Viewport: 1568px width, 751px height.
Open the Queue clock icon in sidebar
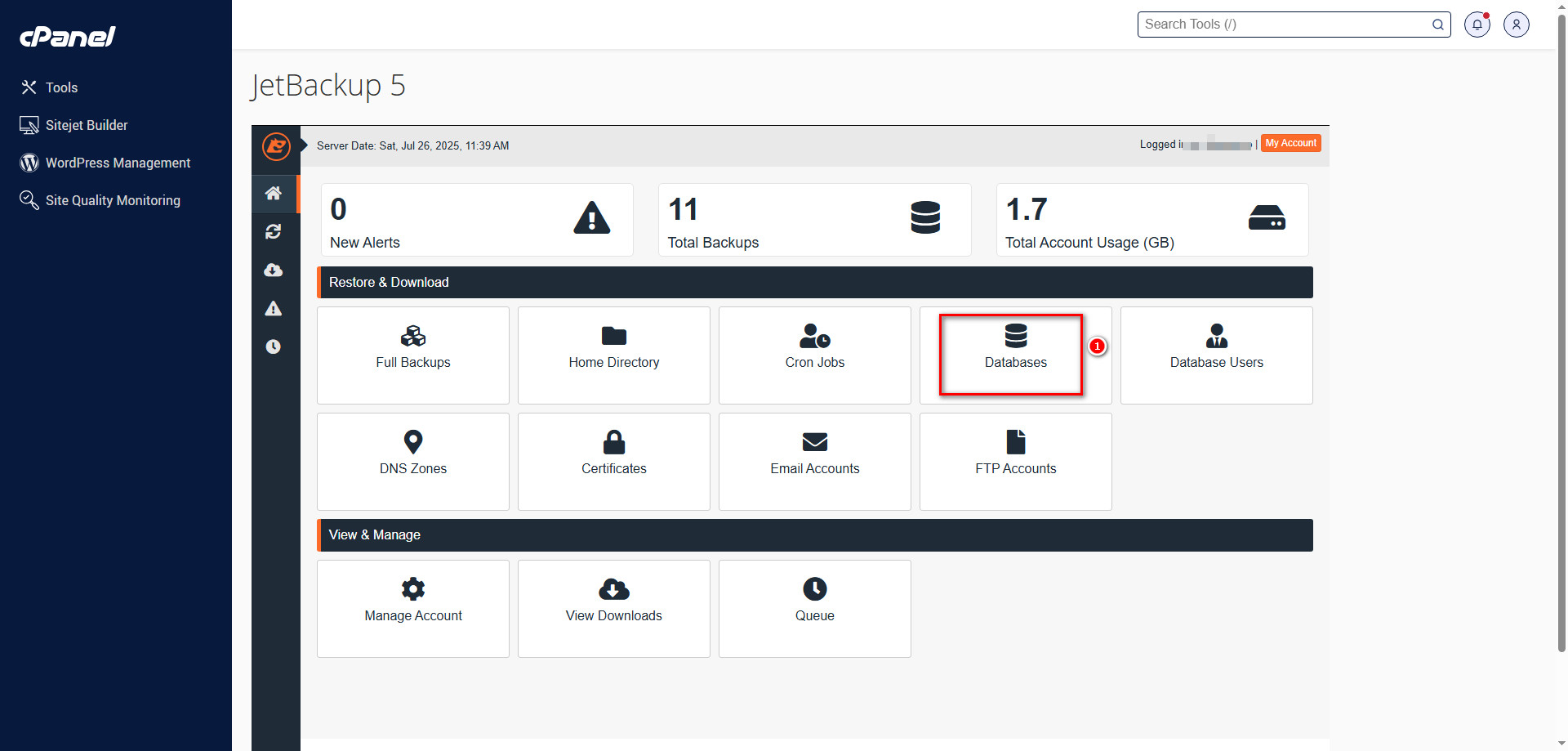click(274, 346)
